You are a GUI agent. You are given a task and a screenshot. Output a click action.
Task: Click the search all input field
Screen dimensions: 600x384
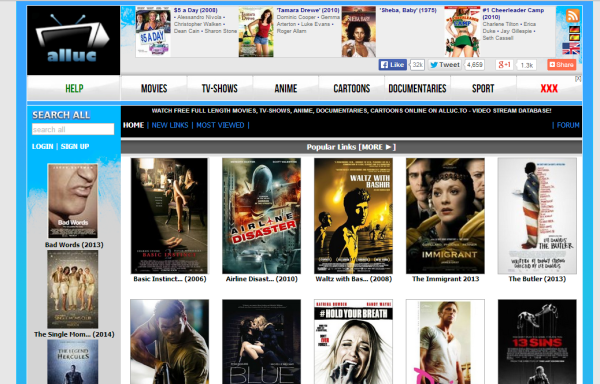(x=73, y=129)
